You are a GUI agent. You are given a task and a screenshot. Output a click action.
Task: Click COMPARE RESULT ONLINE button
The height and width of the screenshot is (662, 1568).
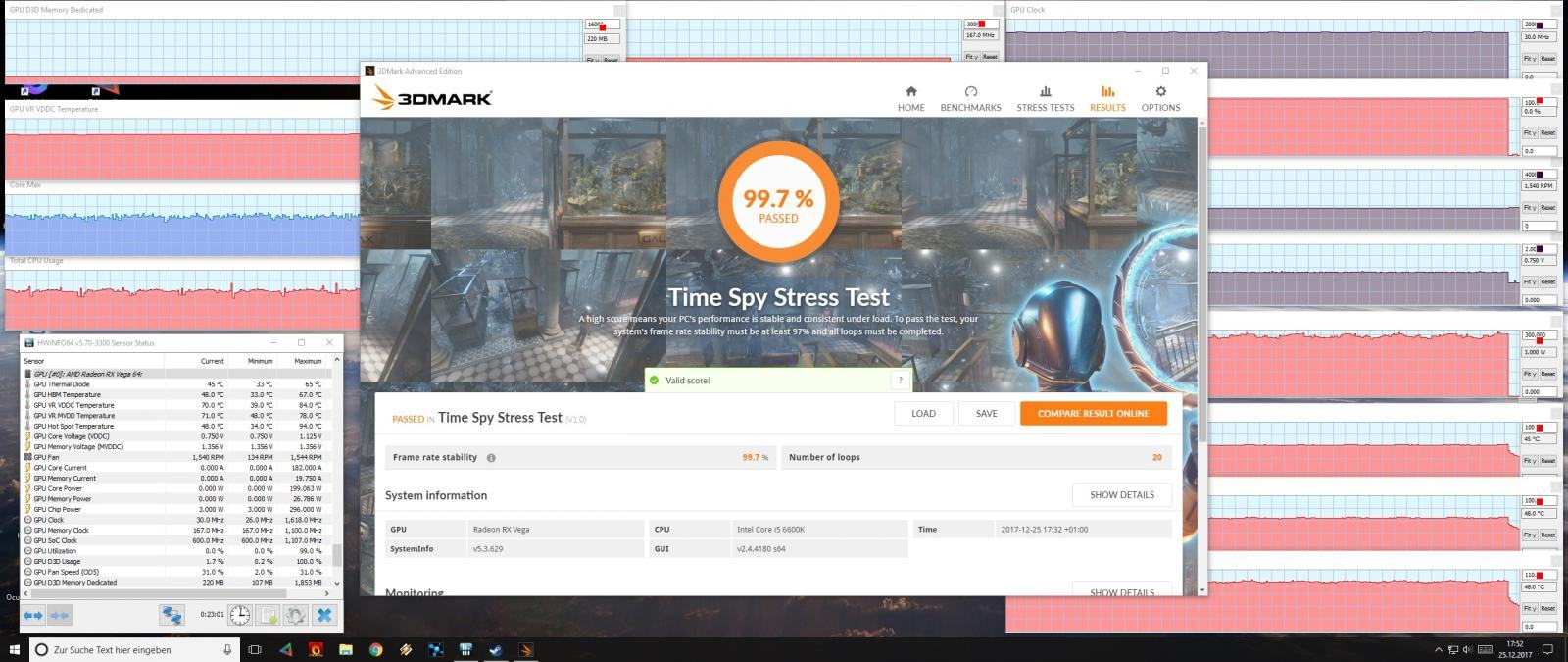pyautogui.click(x=1093, y=414)
